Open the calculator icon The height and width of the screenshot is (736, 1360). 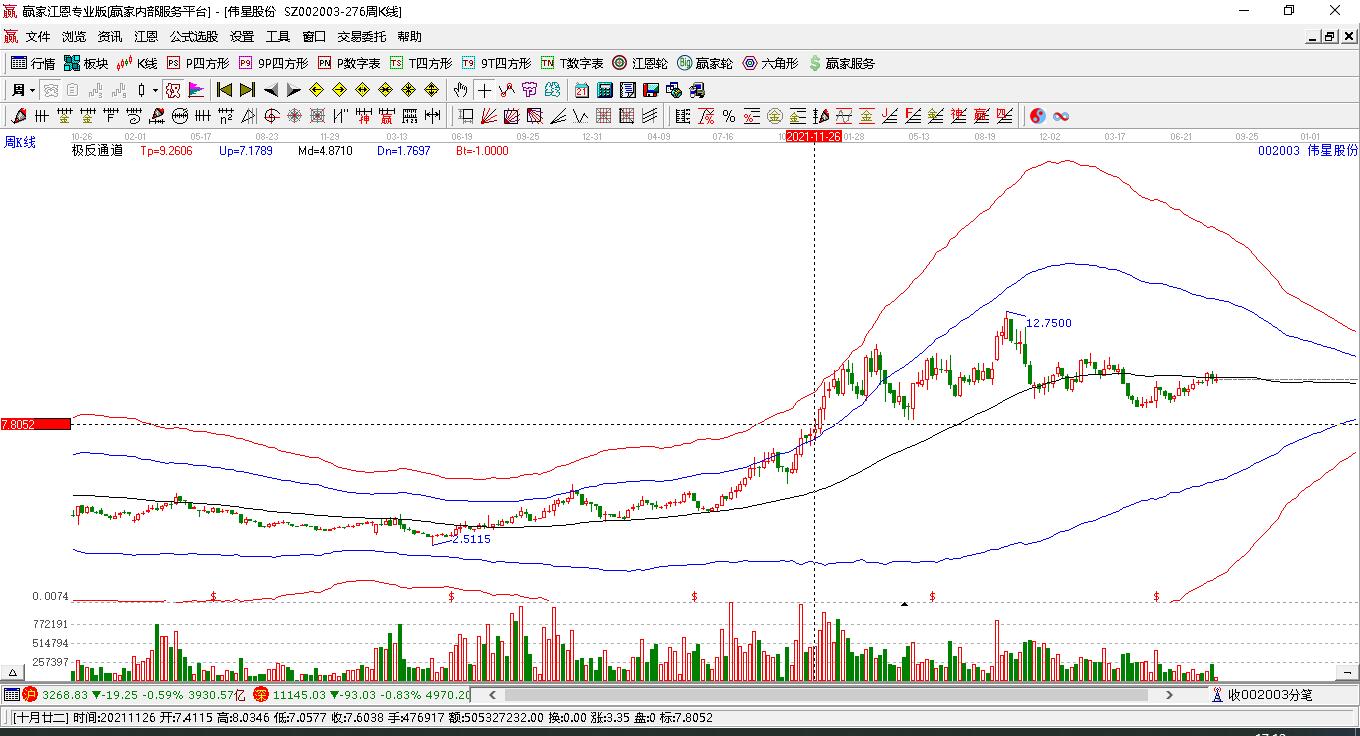pyautogui.click(x=605, y=90)
